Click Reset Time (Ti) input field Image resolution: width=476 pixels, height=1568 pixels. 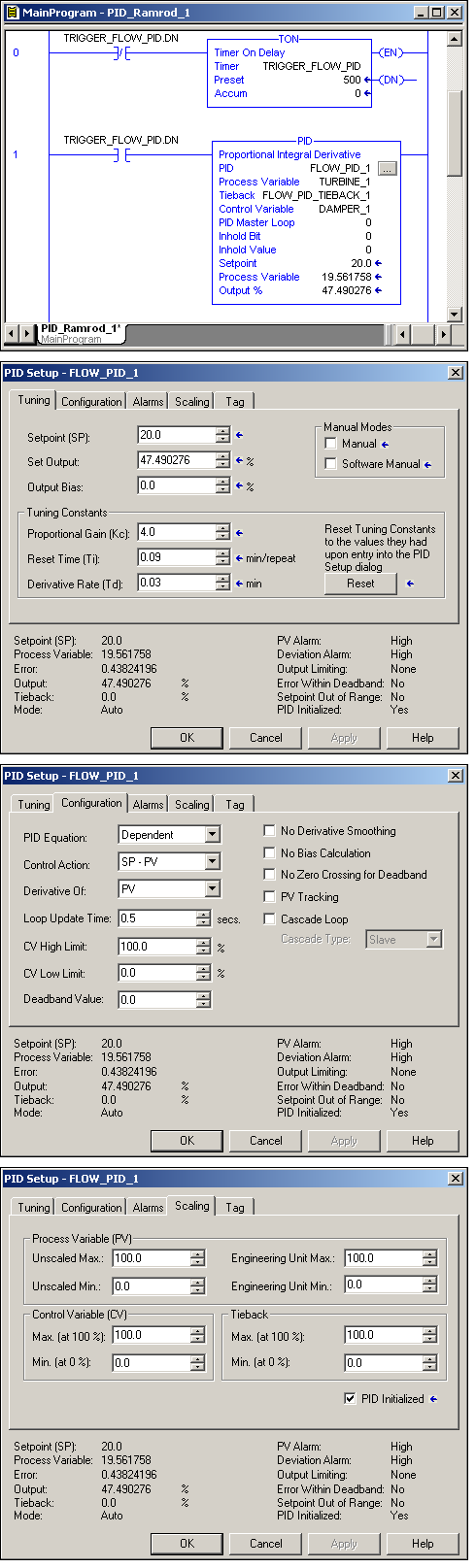[x=177, y=557]
